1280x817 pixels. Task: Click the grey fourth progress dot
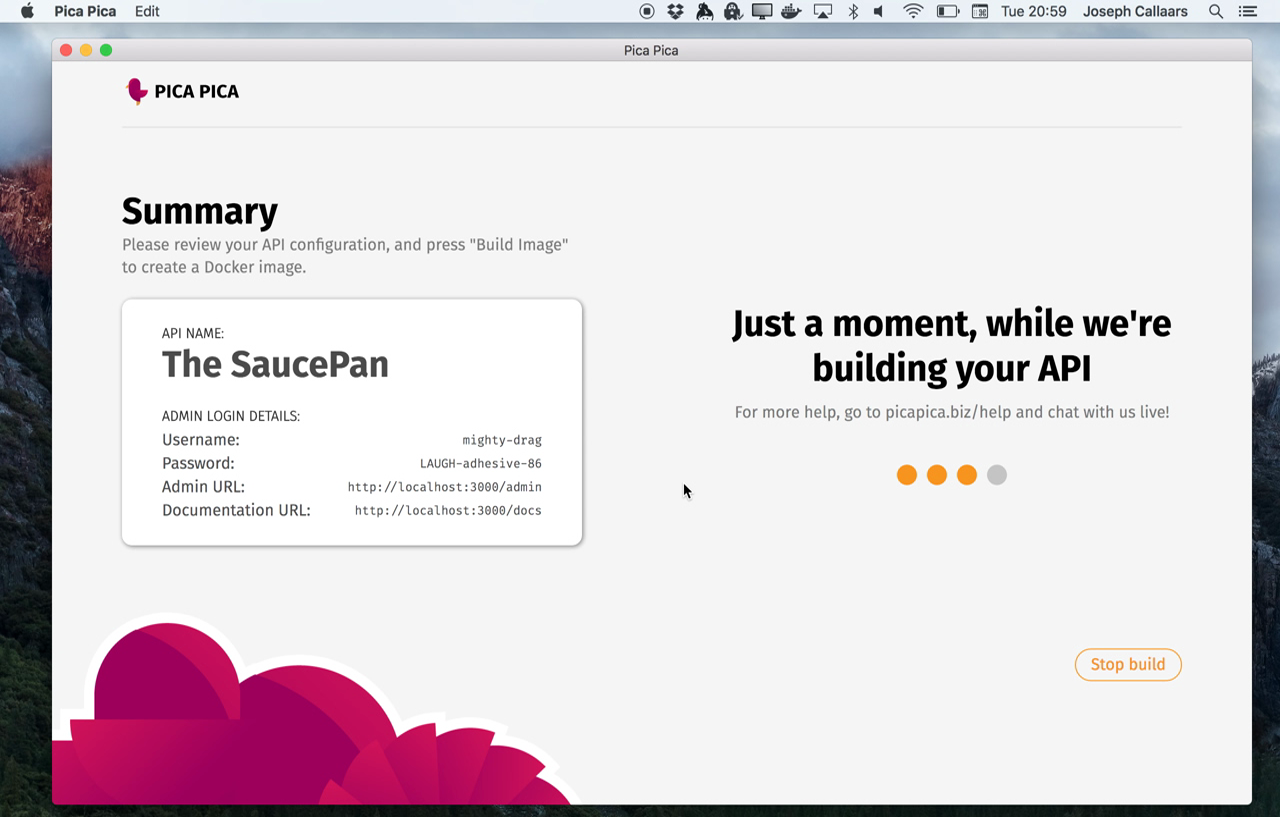pyautogui.click(x=997, y=475)
